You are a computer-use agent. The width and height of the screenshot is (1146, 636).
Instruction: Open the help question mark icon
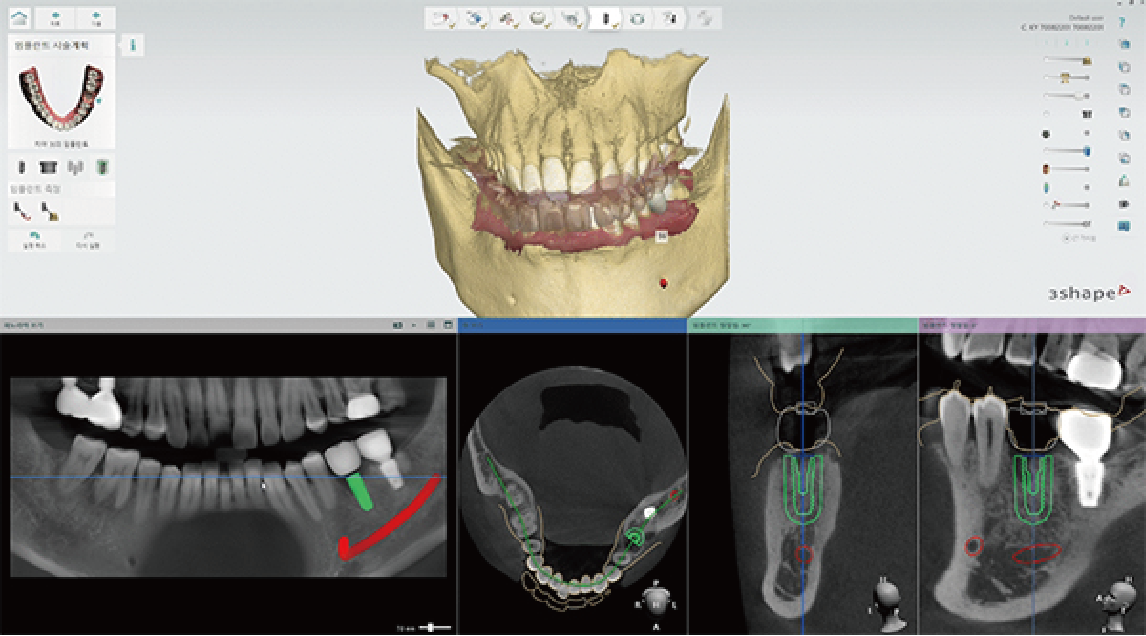pyautogui.click(x=1123, y=23)
